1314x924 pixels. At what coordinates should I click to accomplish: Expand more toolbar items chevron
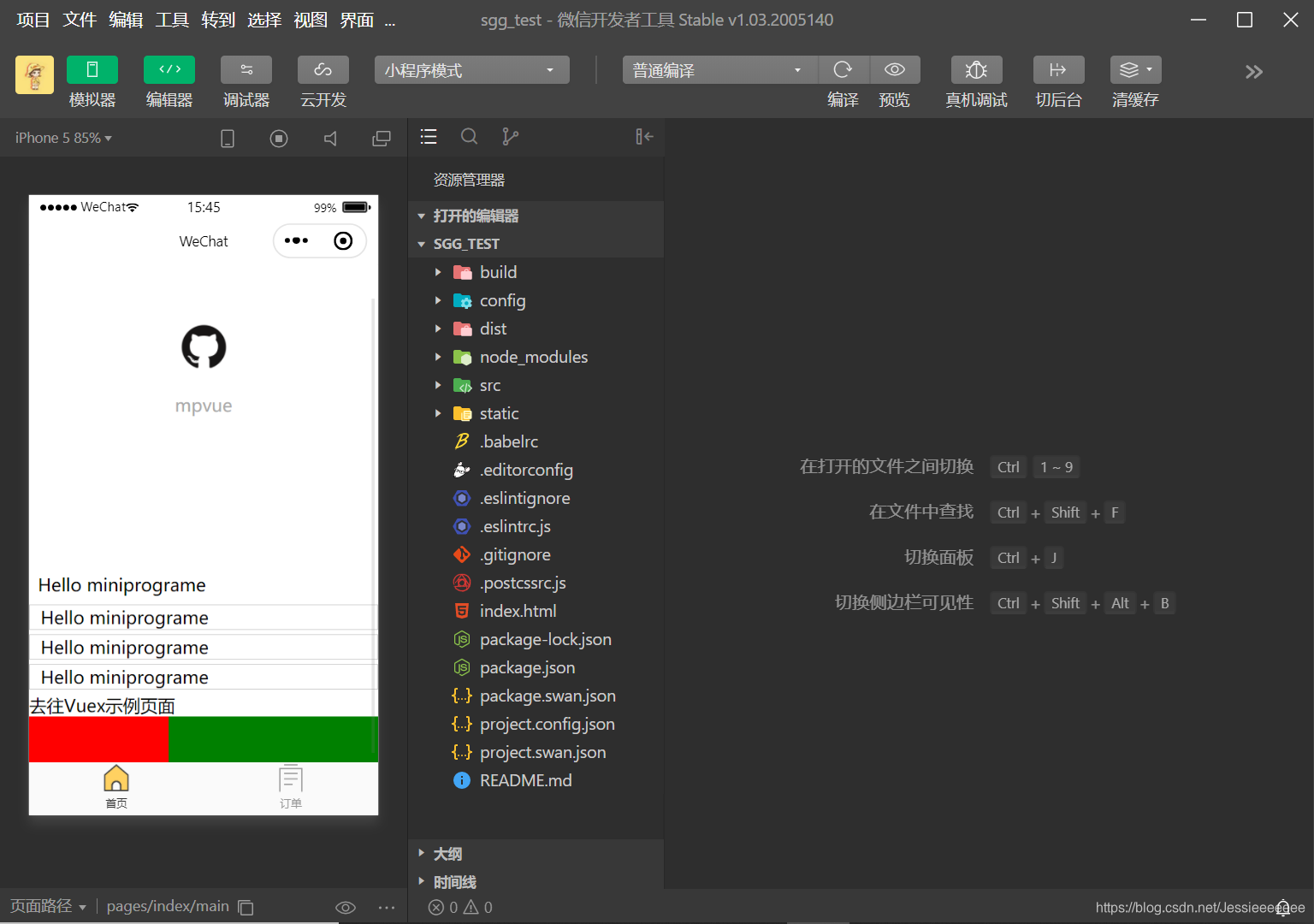[x=1254, y=72]
